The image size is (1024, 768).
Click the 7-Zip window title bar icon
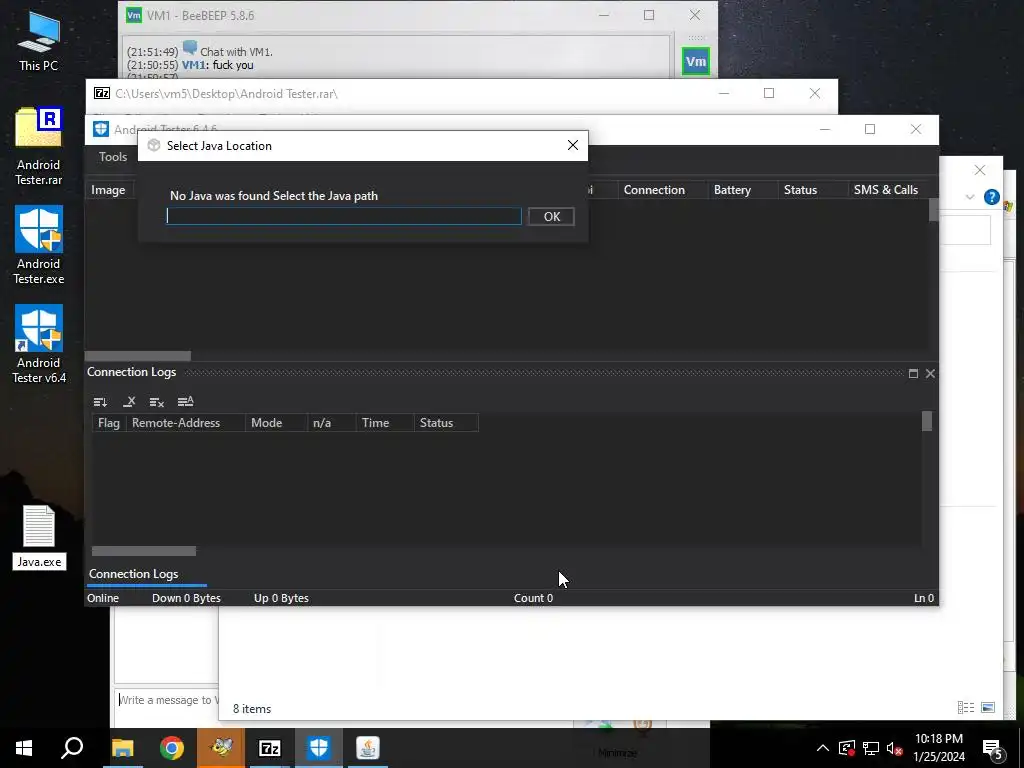coord(102,93)
